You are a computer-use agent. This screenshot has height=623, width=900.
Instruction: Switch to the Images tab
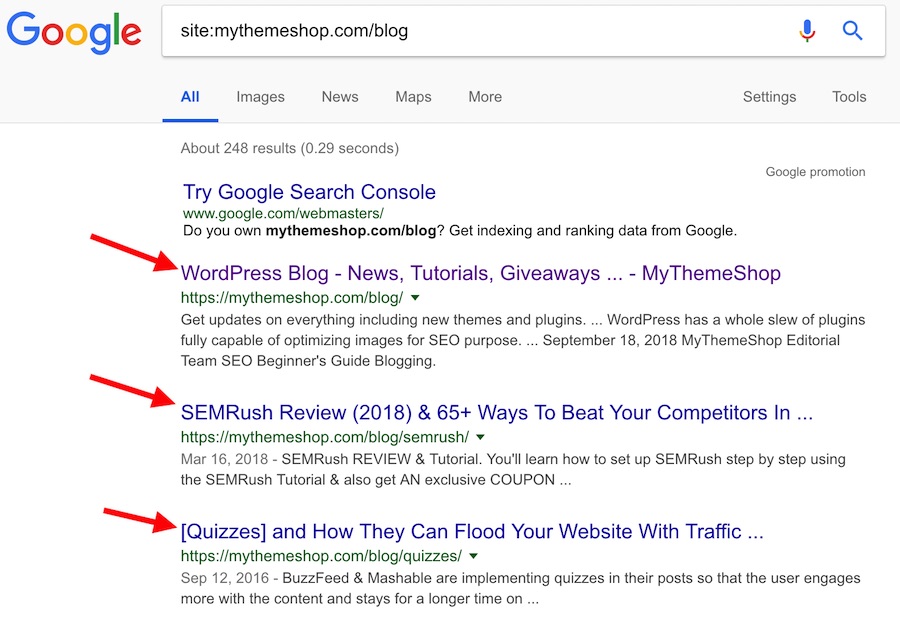(261, 97)
